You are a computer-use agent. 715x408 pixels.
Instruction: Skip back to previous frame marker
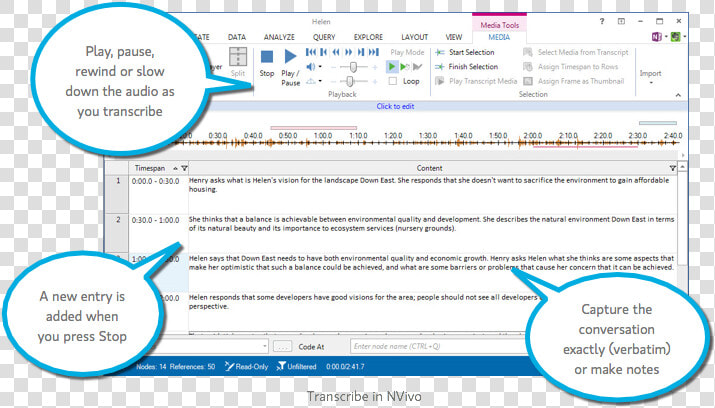click(323, 52)
